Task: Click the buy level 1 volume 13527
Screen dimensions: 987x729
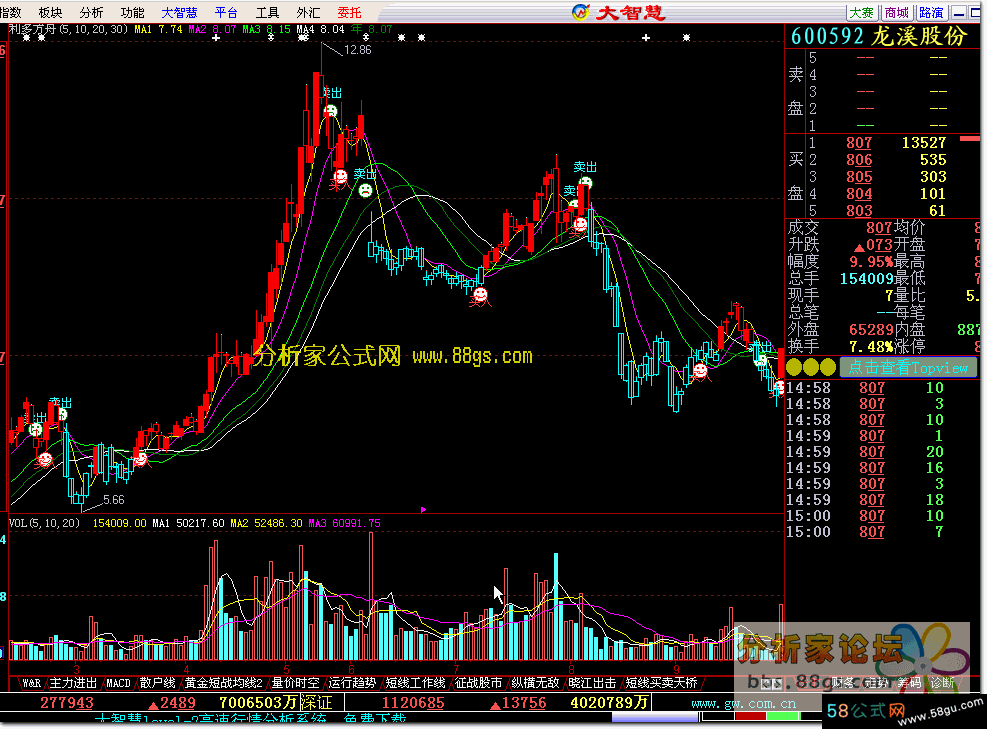Action: click(923, 143)
